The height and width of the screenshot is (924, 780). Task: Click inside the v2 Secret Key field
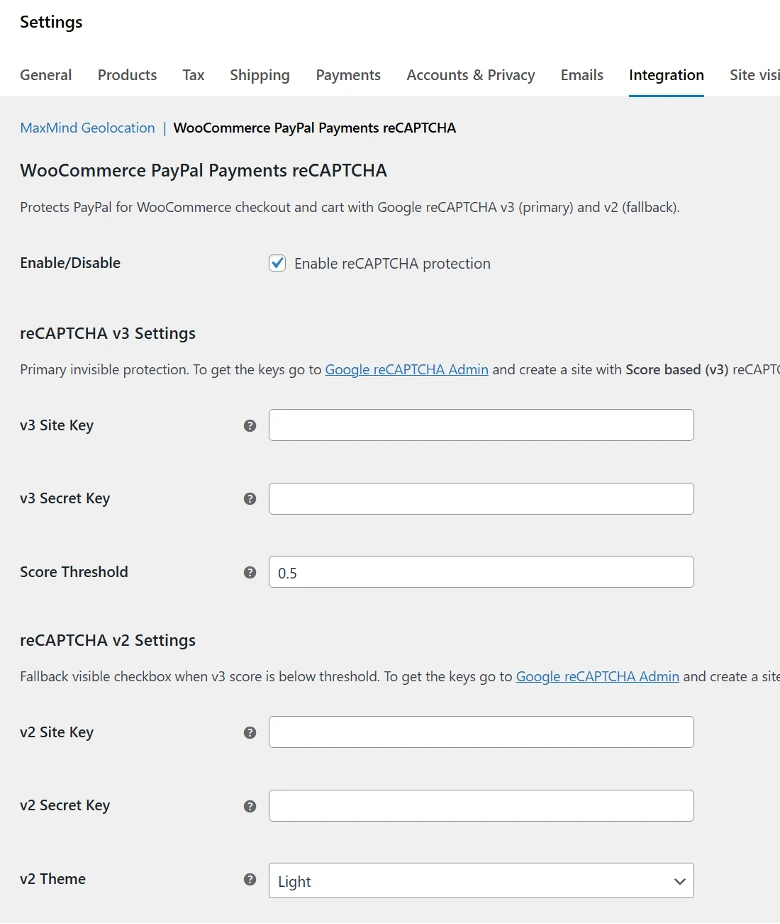tap(480, 805)
